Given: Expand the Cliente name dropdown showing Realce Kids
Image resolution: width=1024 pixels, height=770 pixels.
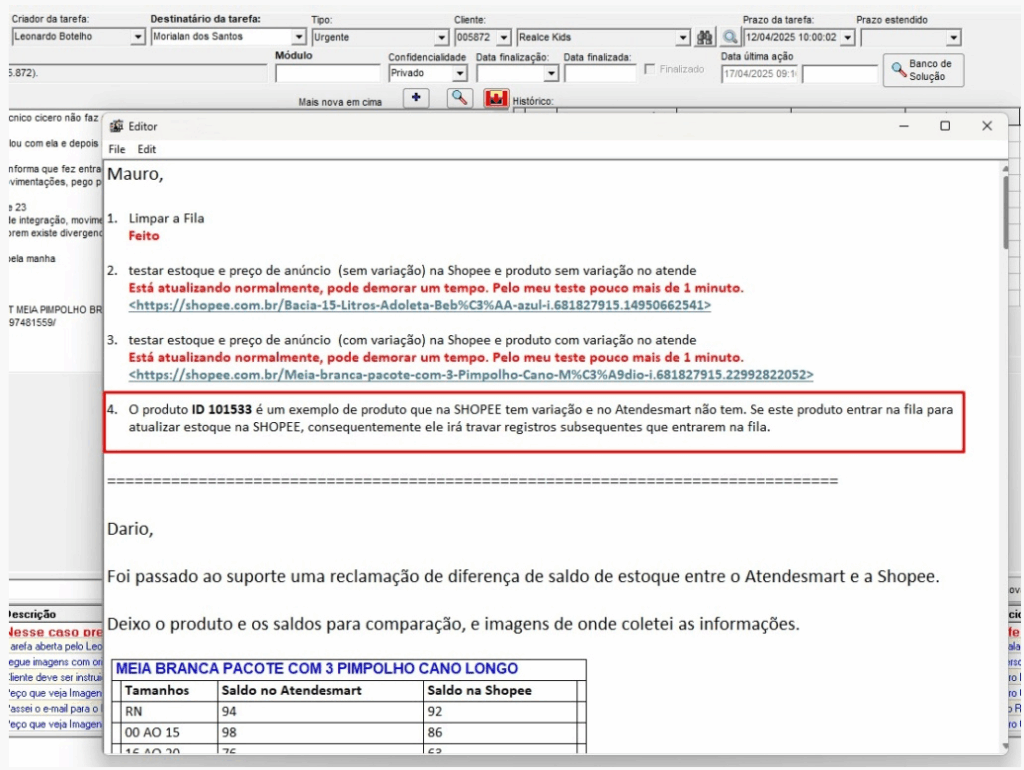Looking at the screenshot, I should click(683, 38).
